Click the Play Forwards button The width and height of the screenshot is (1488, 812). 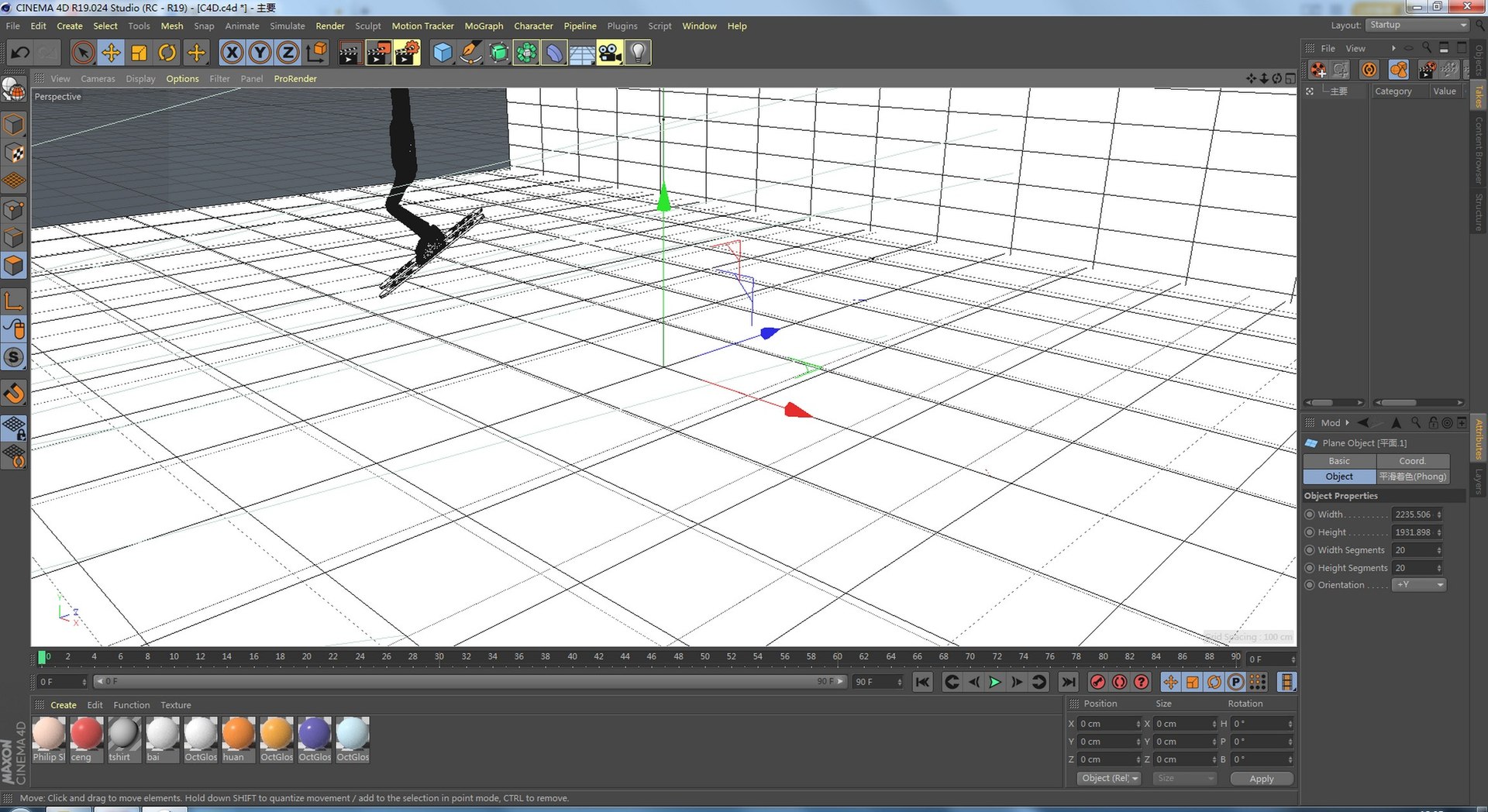coord(995,682)
